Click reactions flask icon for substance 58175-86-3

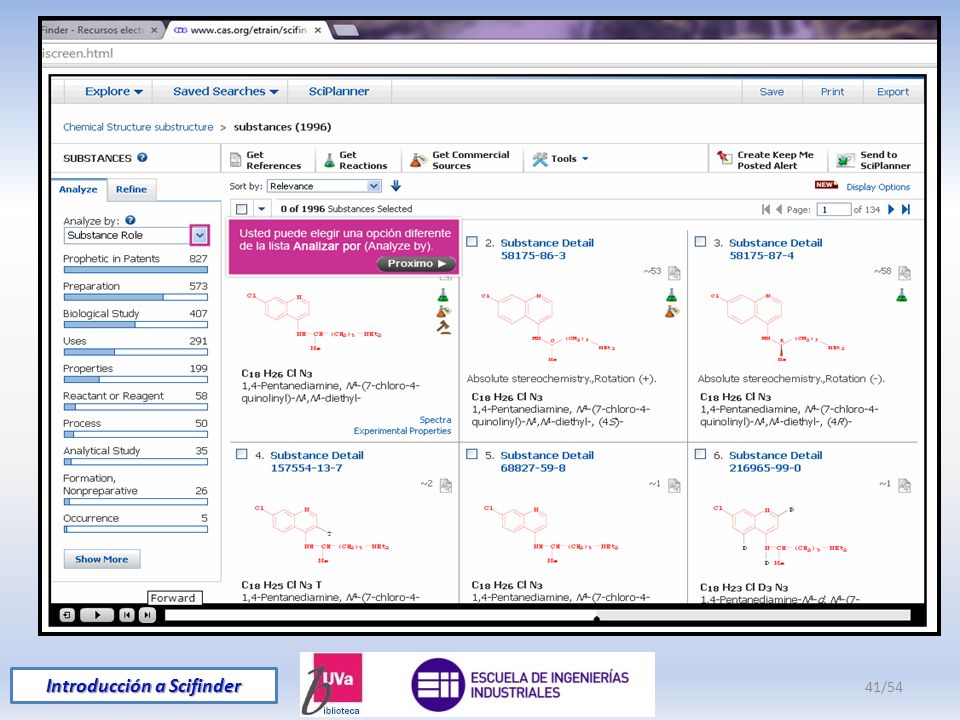(x=672, y=295)
